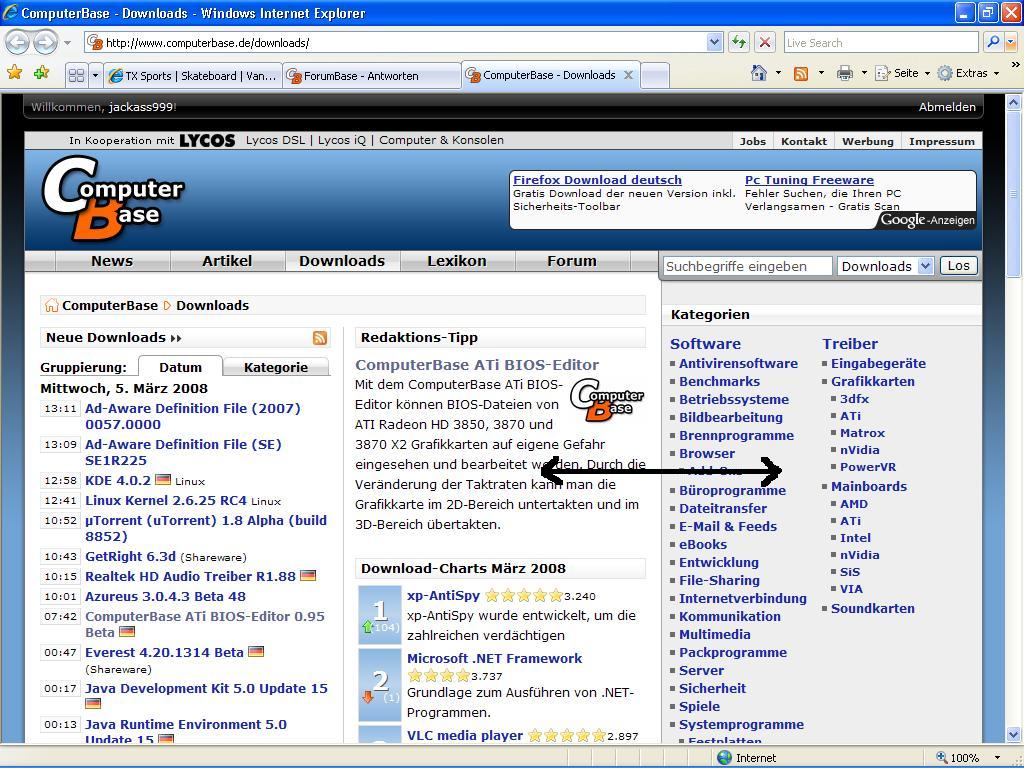The height and width of the screenshot is (768, 1024).
Task: Click the Suchbegriffe eingeben search field
Action: 748,266
